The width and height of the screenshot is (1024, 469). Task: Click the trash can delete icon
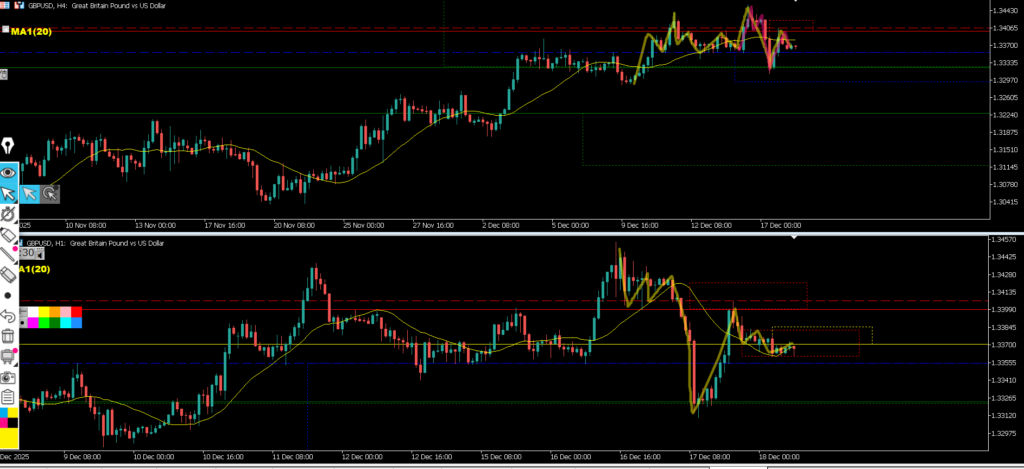[9, 336]
